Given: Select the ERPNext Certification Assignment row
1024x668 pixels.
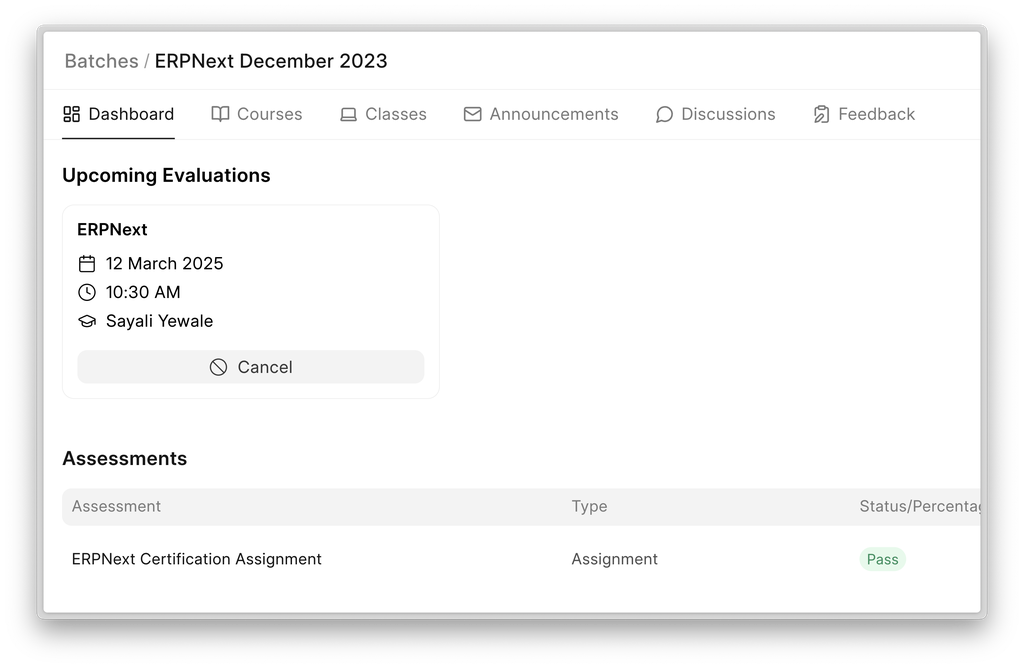Looking at the screenshot, I should tap(196, 559).
